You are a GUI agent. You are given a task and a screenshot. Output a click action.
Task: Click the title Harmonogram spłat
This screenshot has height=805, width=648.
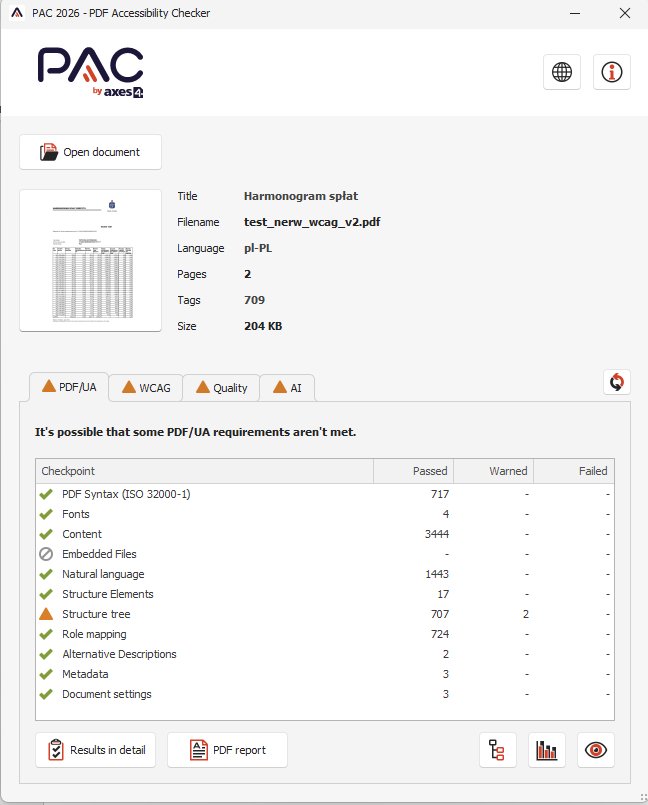[301, 196]
